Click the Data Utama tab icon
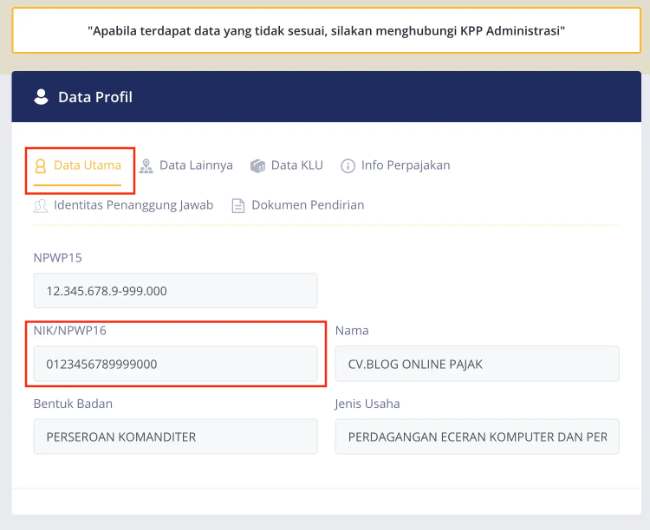650x530 pixels. (x=40, y=166)
